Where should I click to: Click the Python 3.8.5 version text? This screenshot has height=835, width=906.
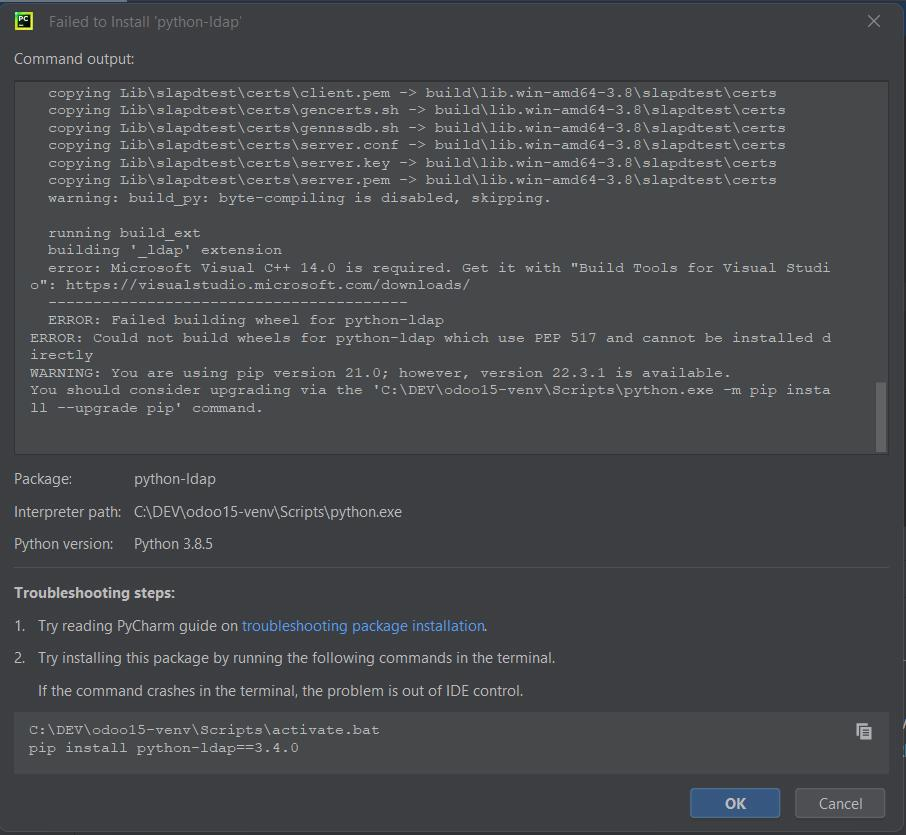pyautogui.click(x=173, y=544)
